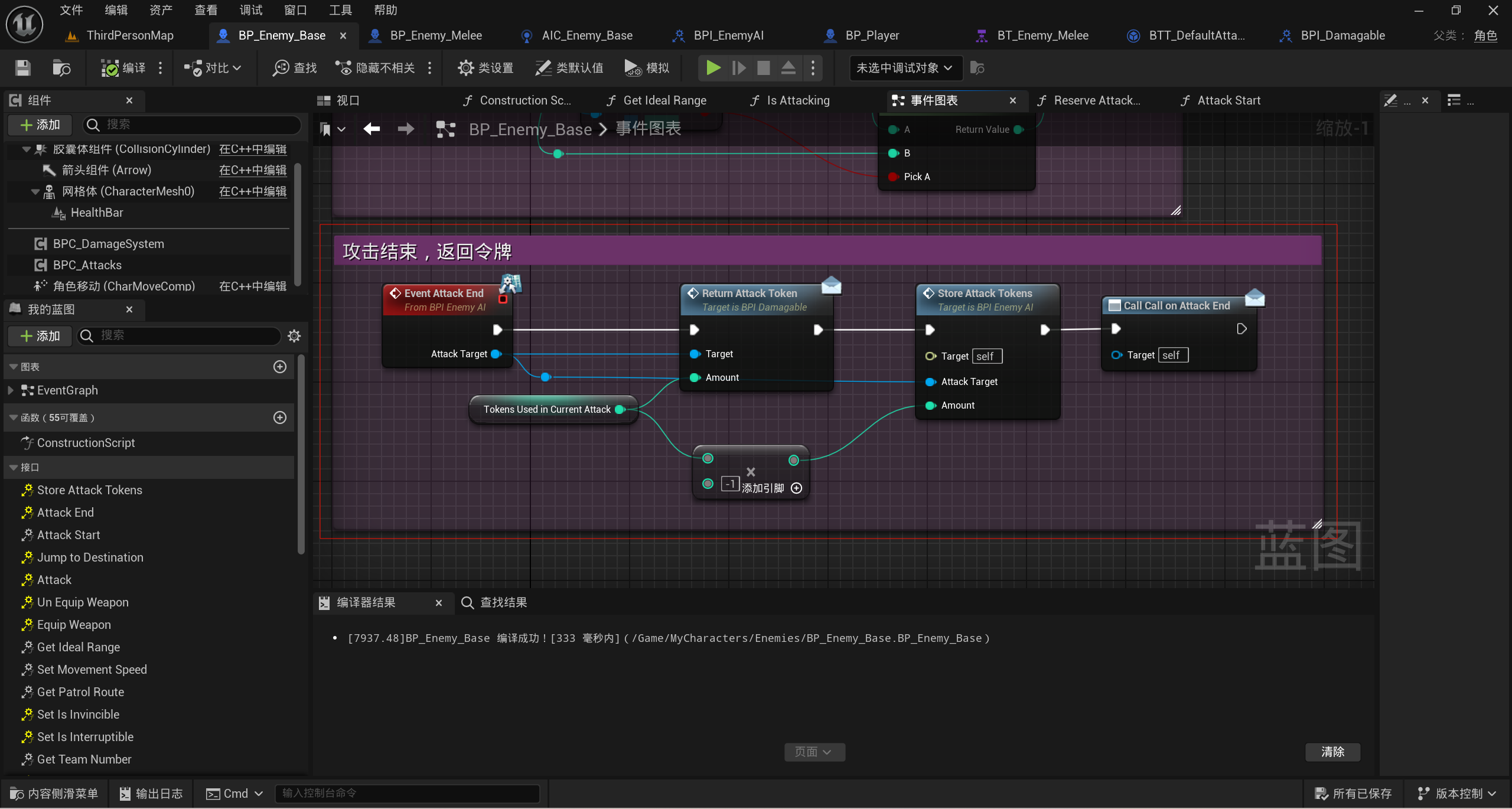The width and height of the screenshot is (1512, 809).
Task: Click the browse to asset icon
Action: coord(61,68)
